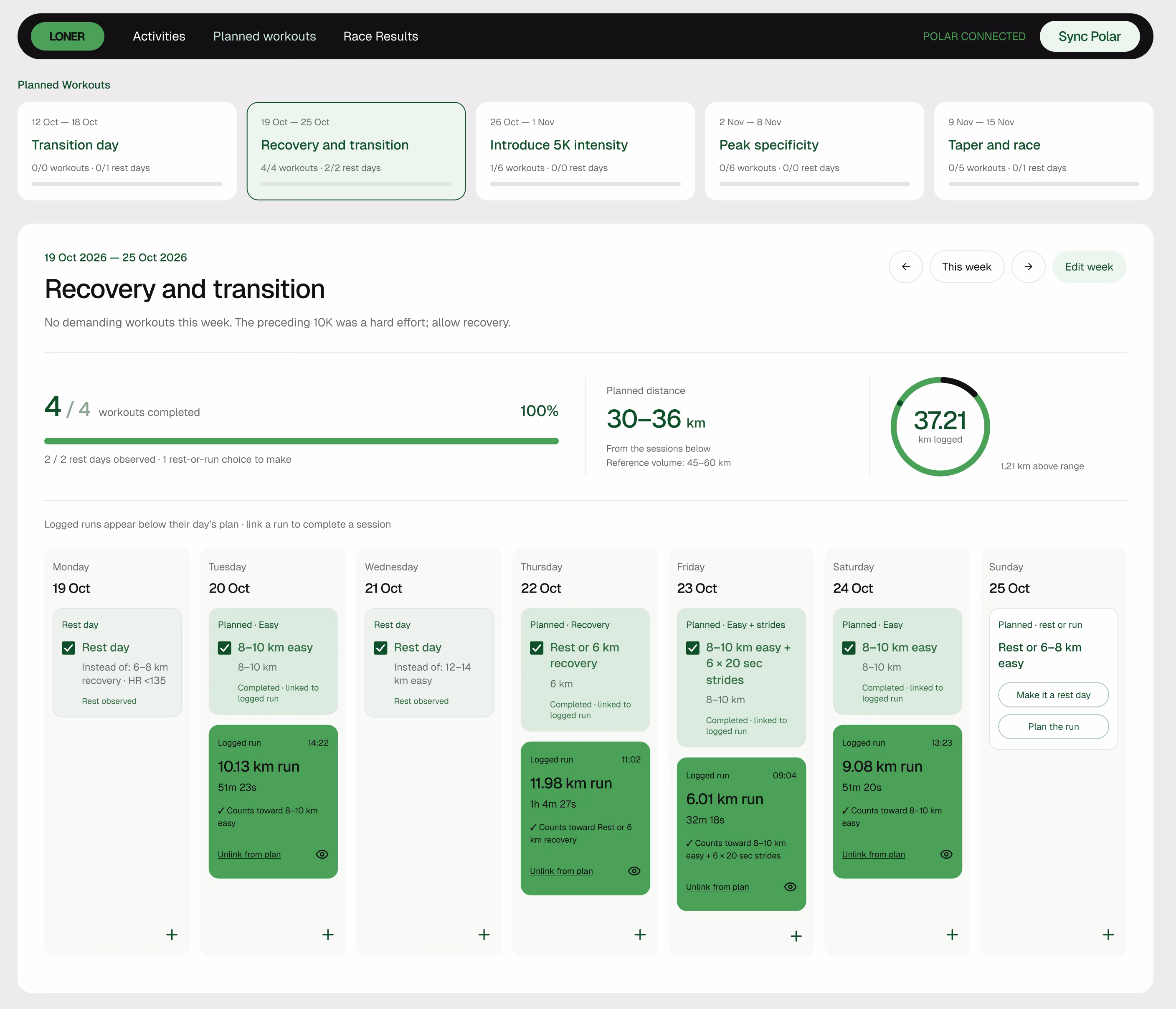Add item to Thursday 22 Oct with plus
This screenshot has width=1176, height=1009.
[x=640, y=934]
